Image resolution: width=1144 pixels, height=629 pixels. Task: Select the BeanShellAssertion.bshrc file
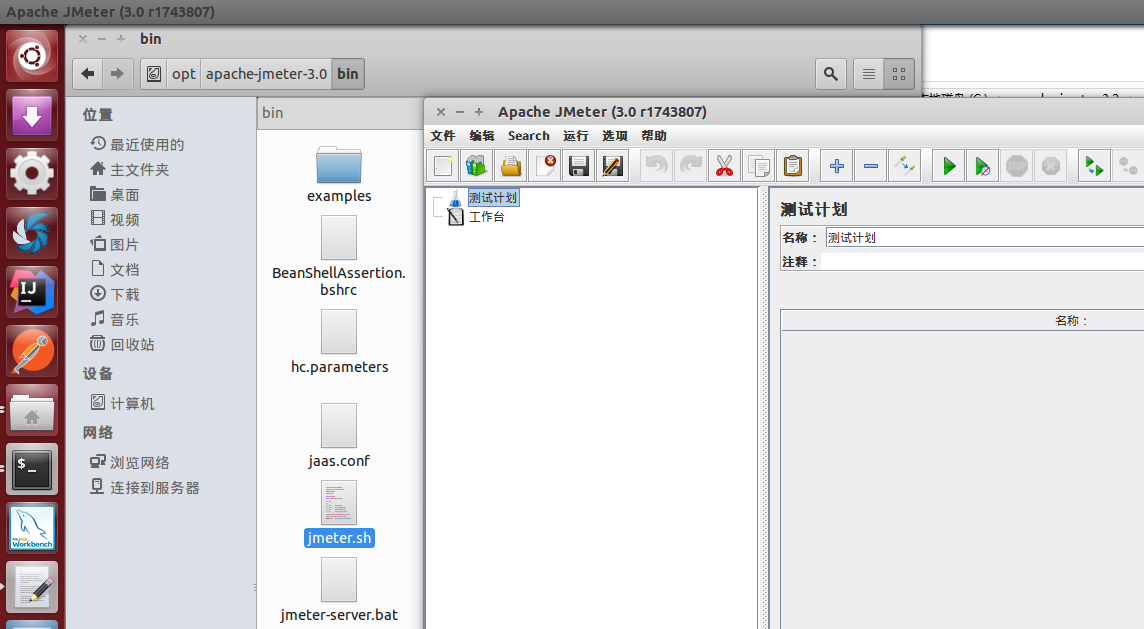339,256
